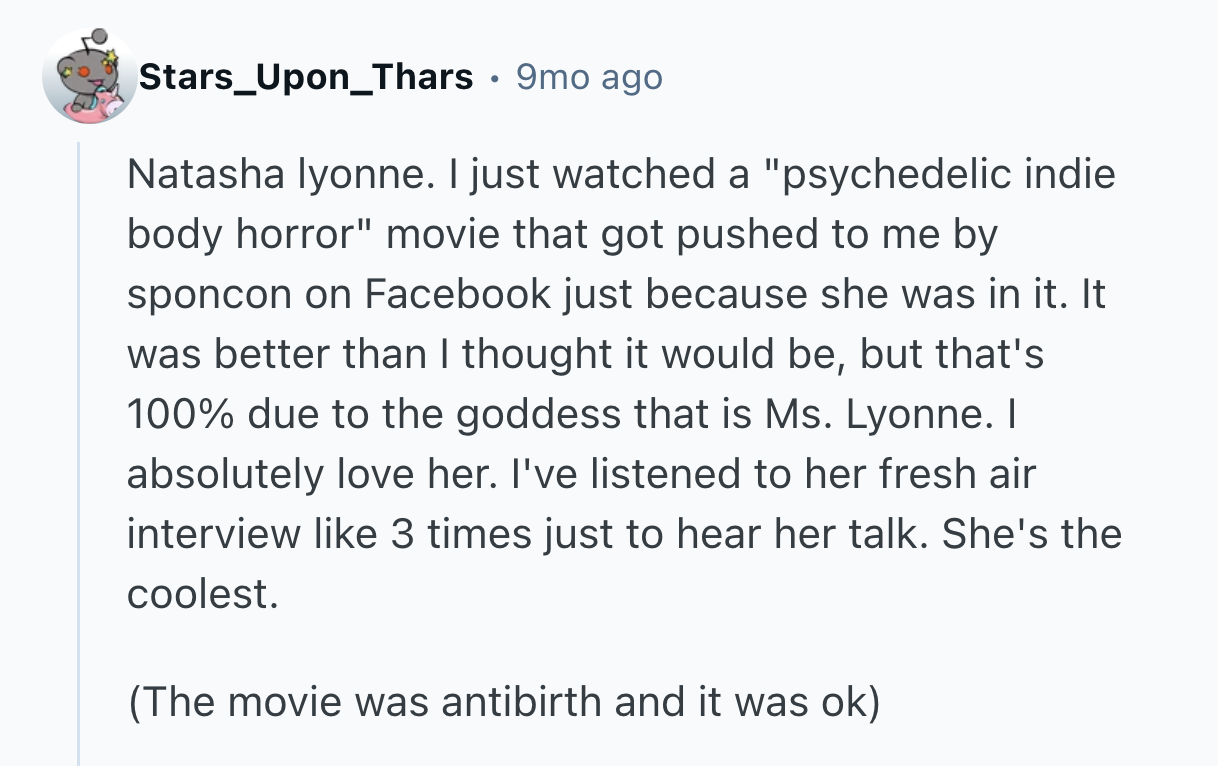Click the Stars_Upon_Thars Snoo avatar
Screen dimensions: 1218x766
pos(90,77)
